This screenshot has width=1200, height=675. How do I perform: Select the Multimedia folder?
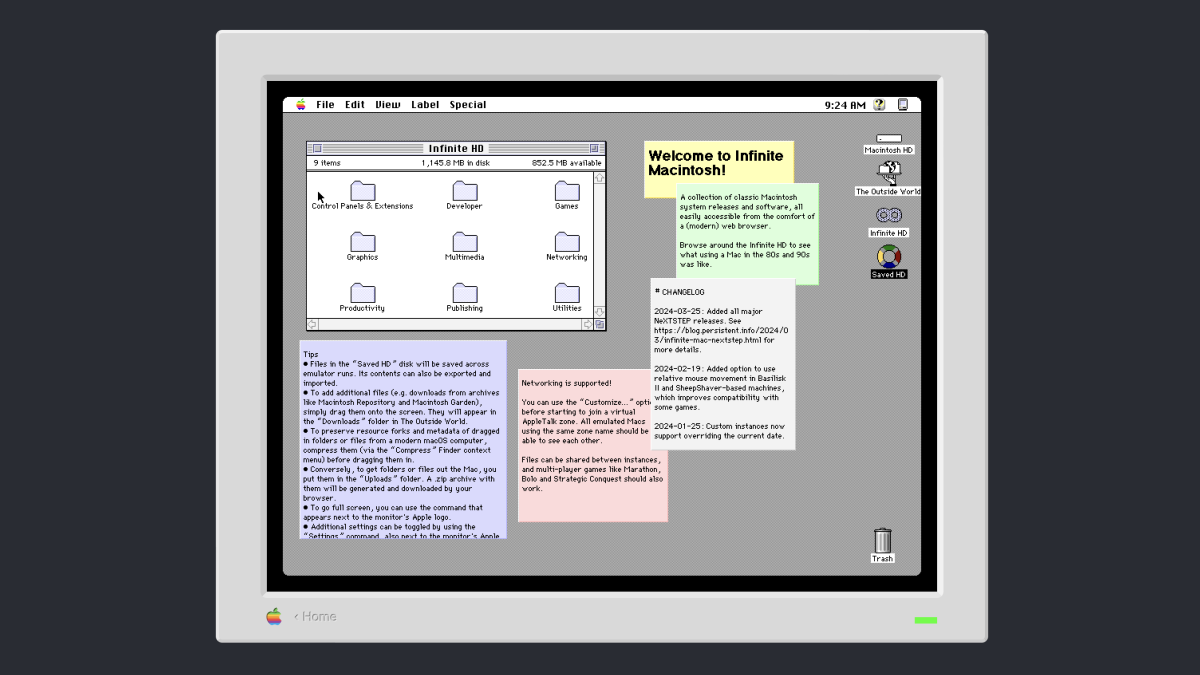point(464,246)
